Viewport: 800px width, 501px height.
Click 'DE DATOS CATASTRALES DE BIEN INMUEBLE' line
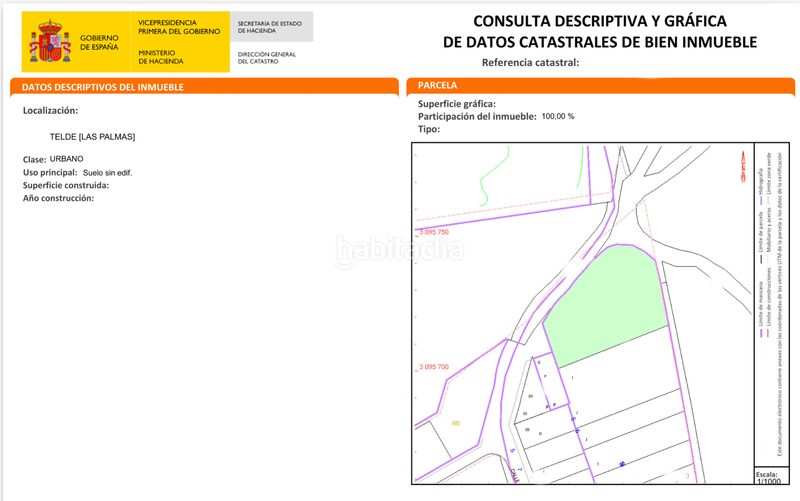(600, 42)
